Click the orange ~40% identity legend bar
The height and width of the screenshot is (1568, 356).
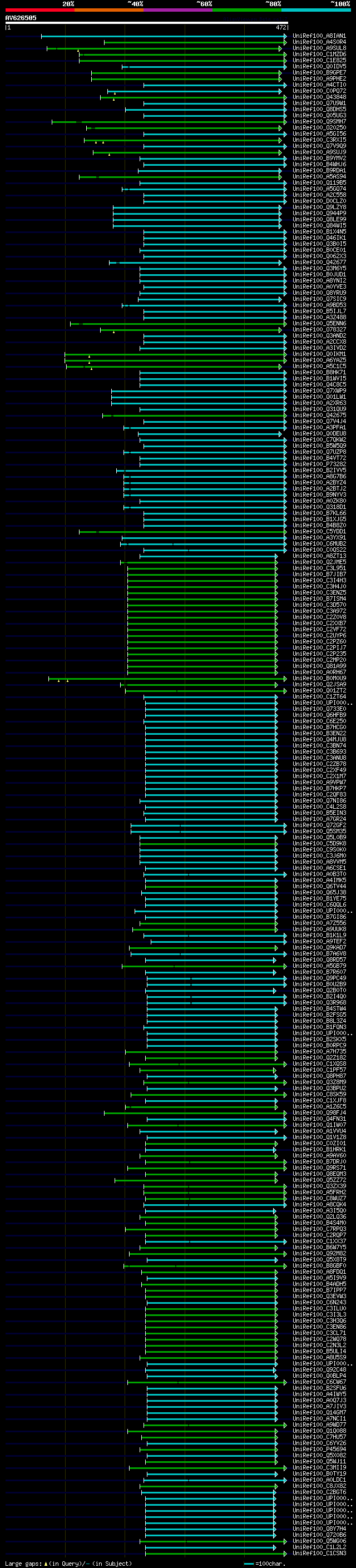[x=109, y=10]
